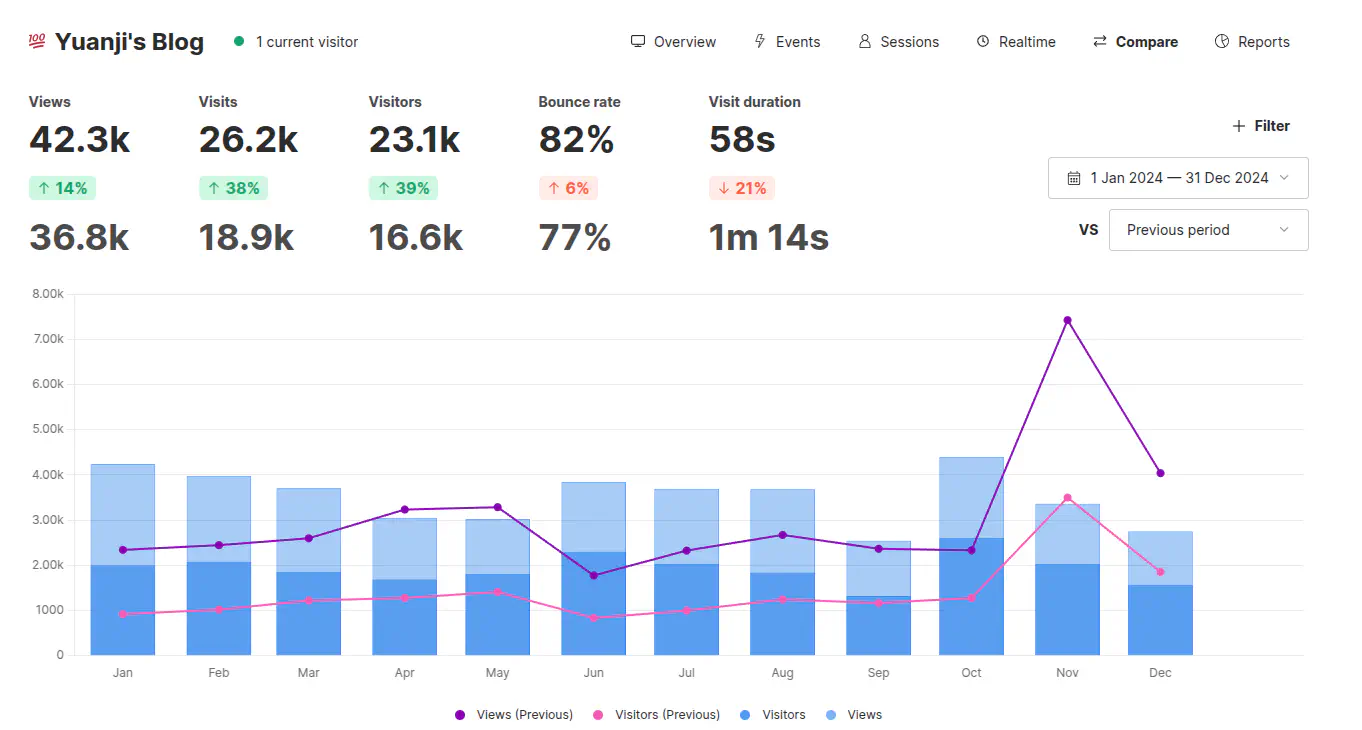Click the Sessions person icon
1362x730 pixels.
click(x=865, y=42)
